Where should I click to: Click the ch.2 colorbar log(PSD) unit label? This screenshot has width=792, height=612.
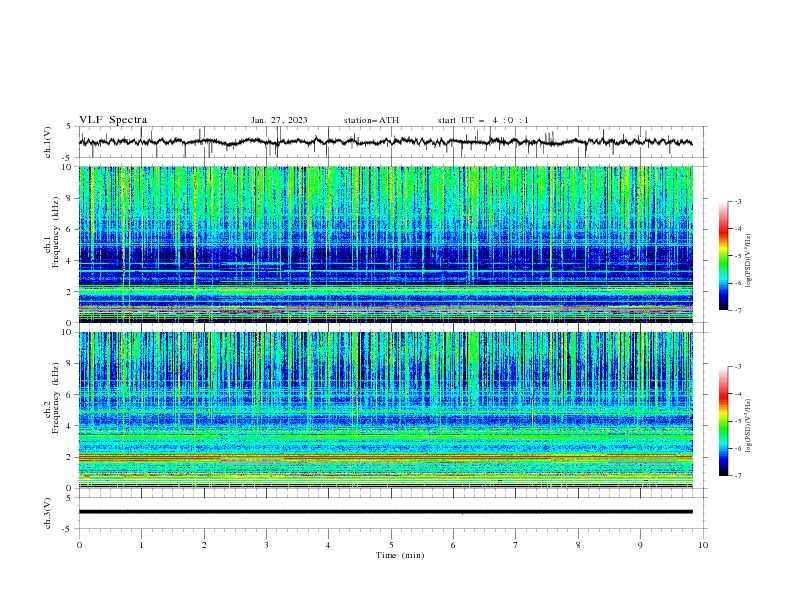[749, 426]
